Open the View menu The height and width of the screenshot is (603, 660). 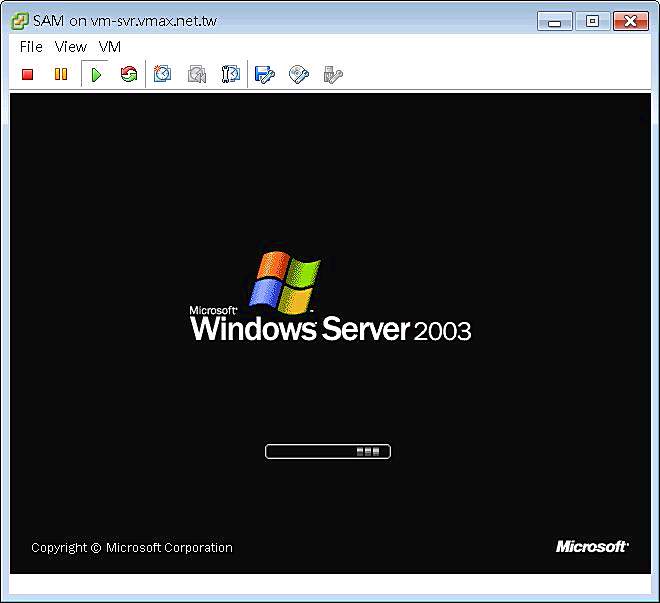tap(71, 47)
